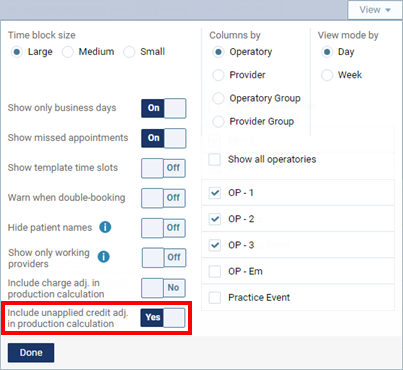Open the View dropdown menu
The height and width of the screenshot is (370, 403).
[x=375, y=10]
